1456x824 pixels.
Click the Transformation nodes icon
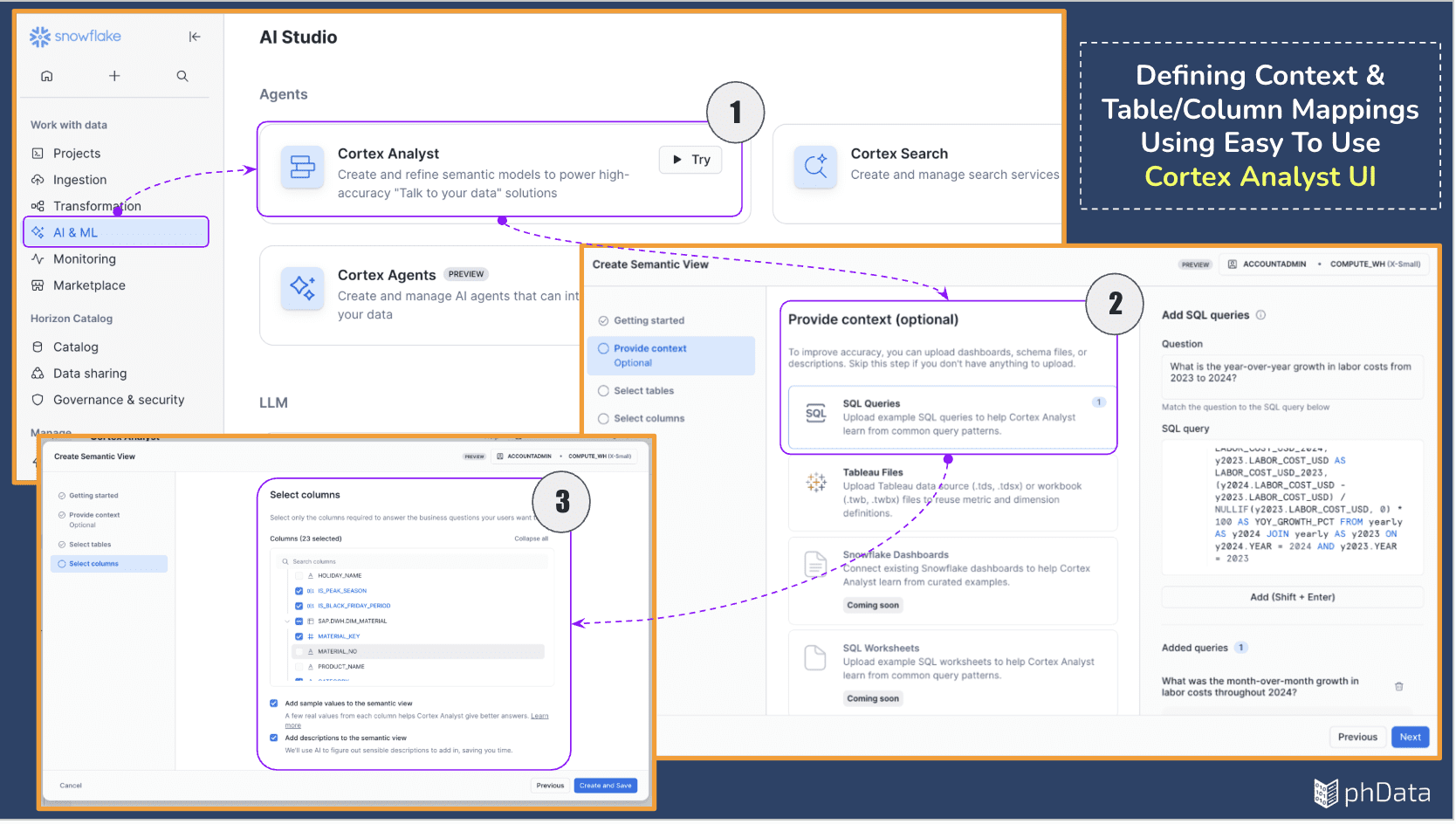[38, 206]
